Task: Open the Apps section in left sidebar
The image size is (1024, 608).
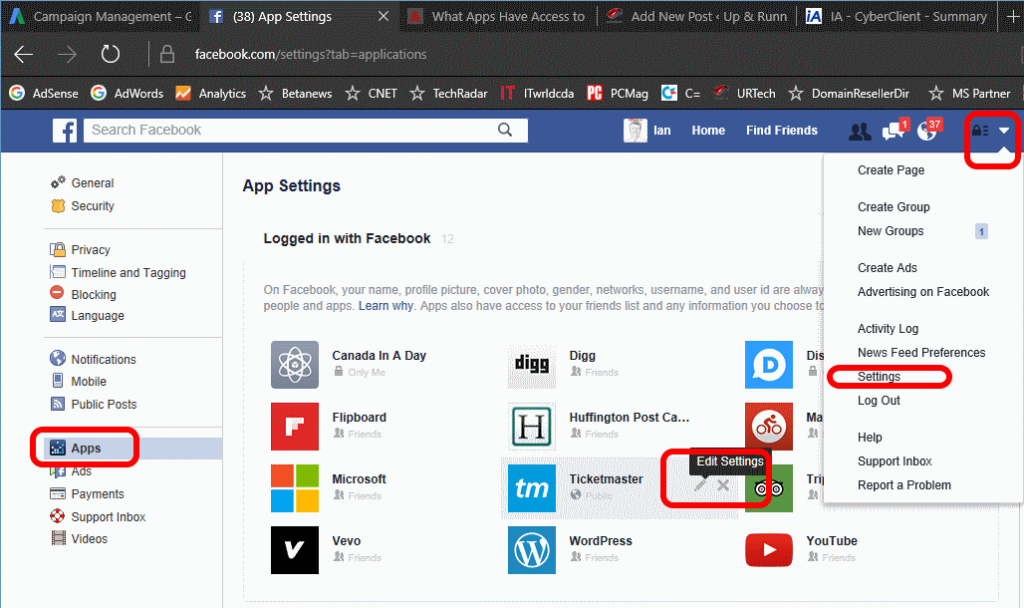Action: tap(85, 448)
